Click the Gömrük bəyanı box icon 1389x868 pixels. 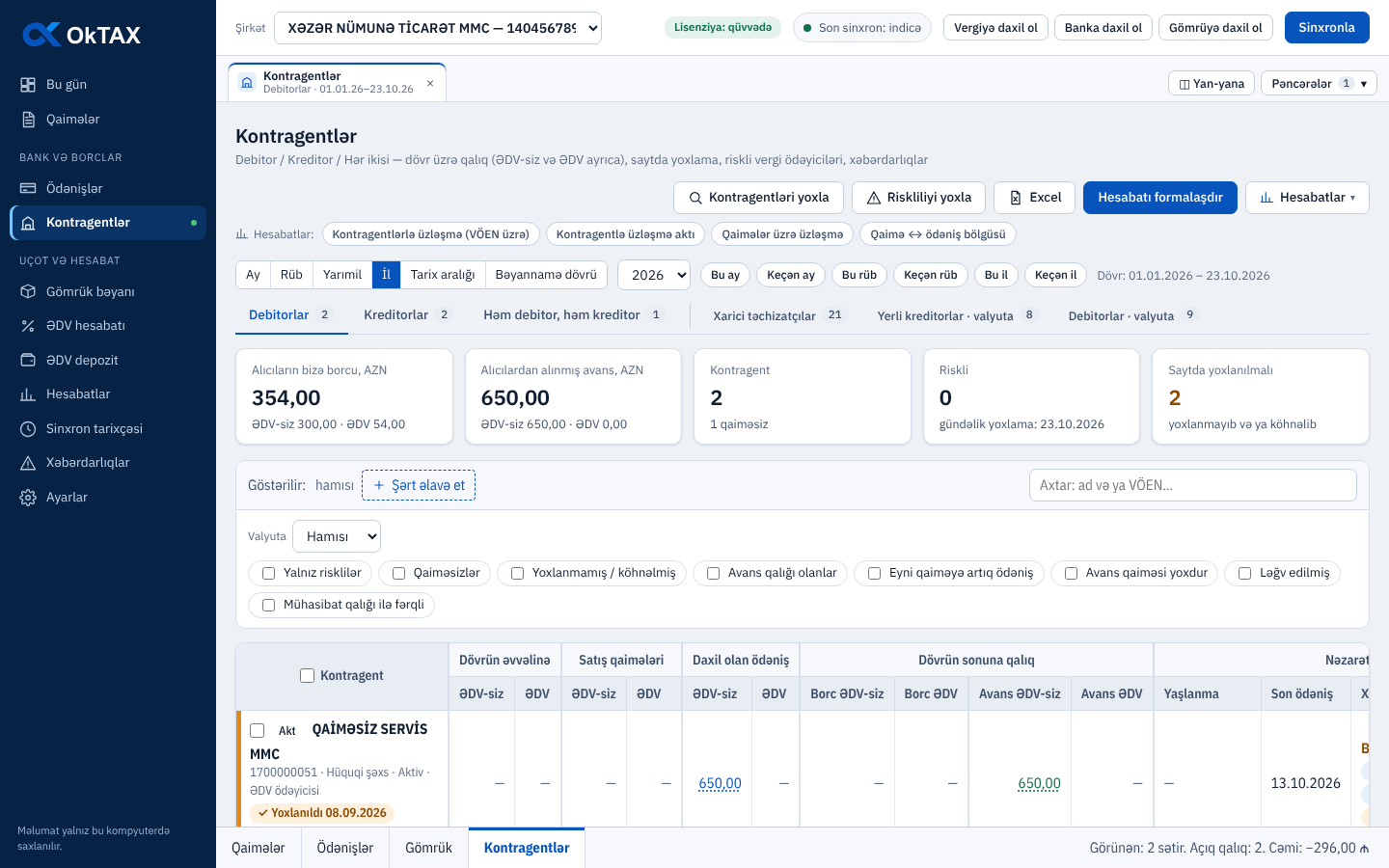pyautogui.click(x=28, y=291)
